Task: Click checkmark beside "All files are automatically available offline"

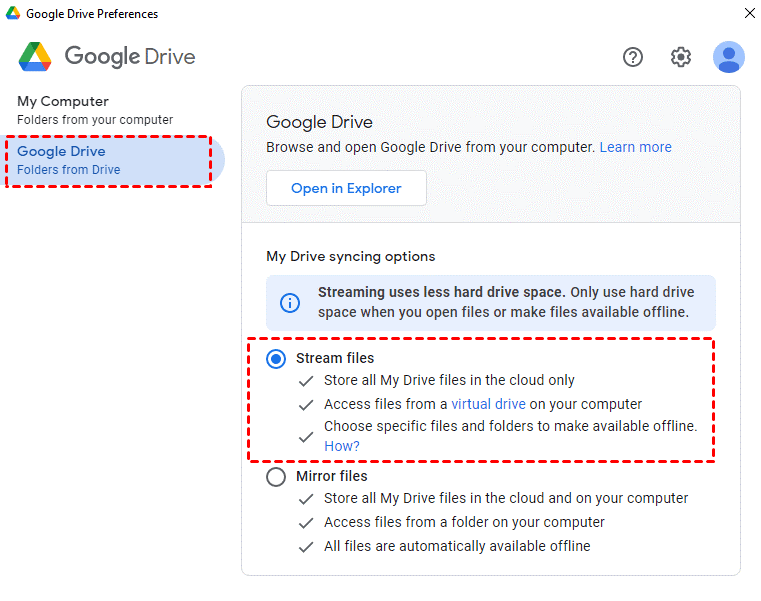Action: [306, 547]
